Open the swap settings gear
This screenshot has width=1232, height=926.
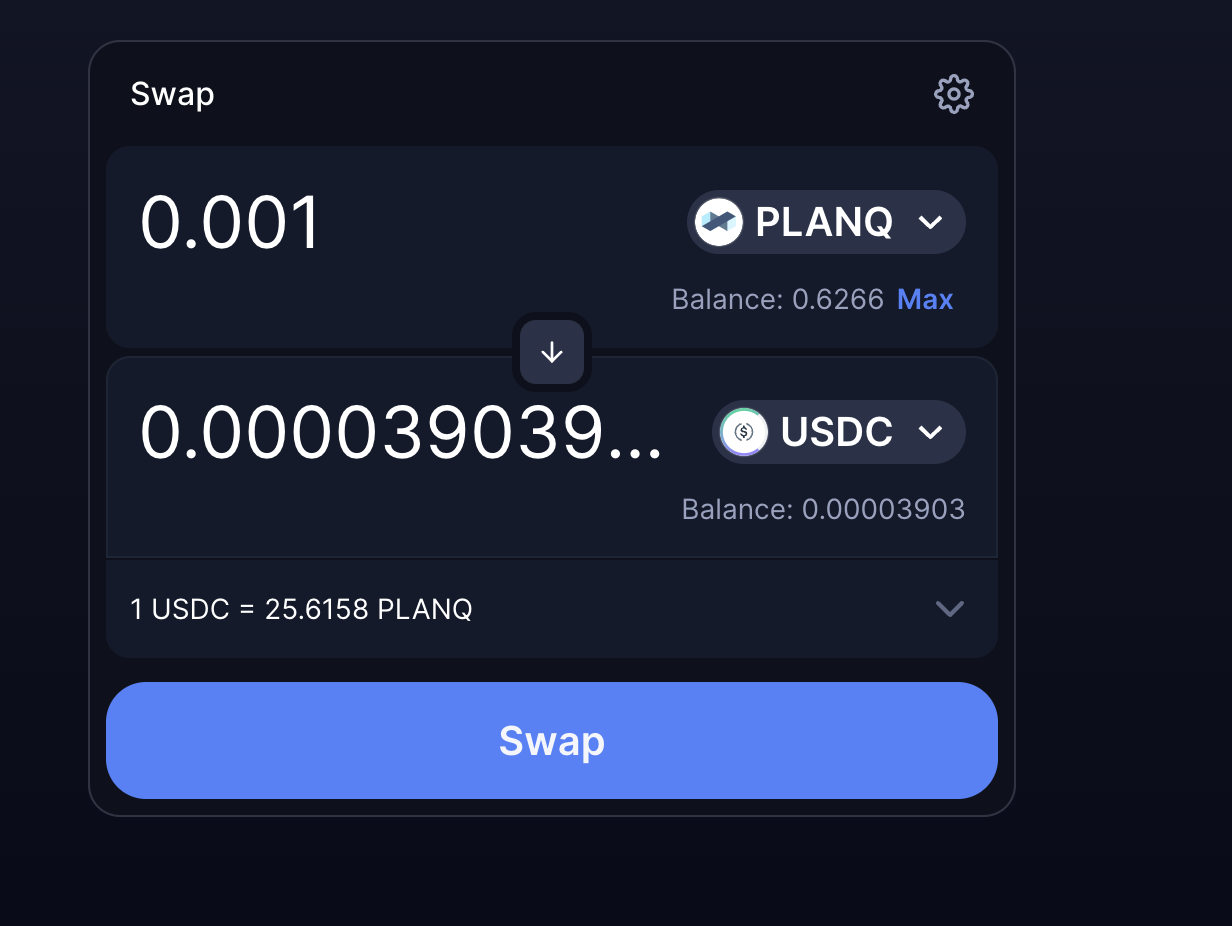[953, 94]
